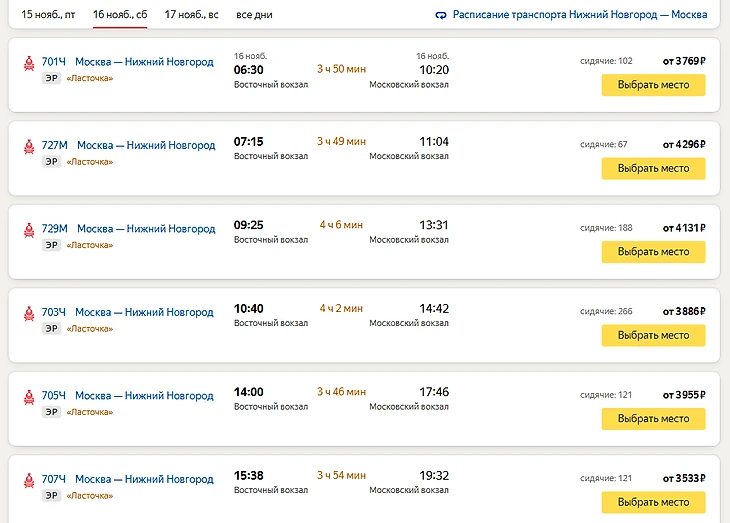Click the train icon for 705Ч

(28, 397)
